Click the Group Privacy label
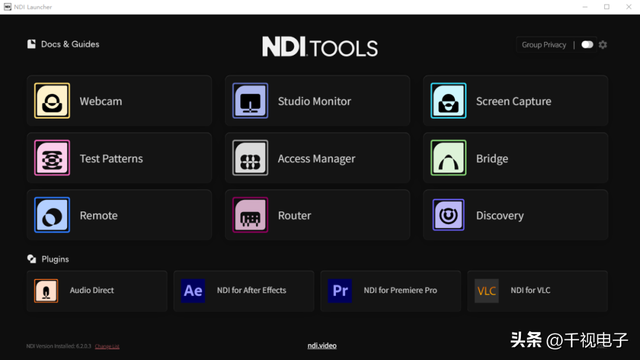This screenshot has height=360, width=640. (544, 45)
